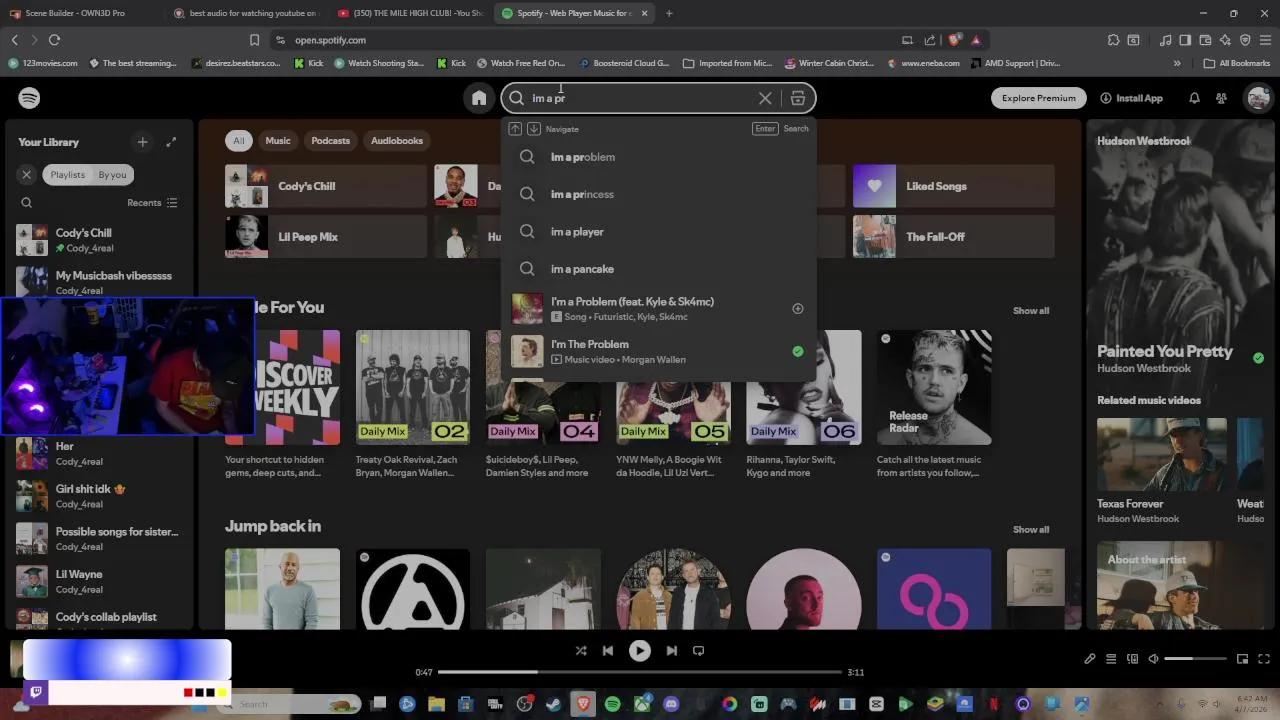Open the notifications bell (What's New)
This screenshot has height=720, width=1280.
[1194, 98]
